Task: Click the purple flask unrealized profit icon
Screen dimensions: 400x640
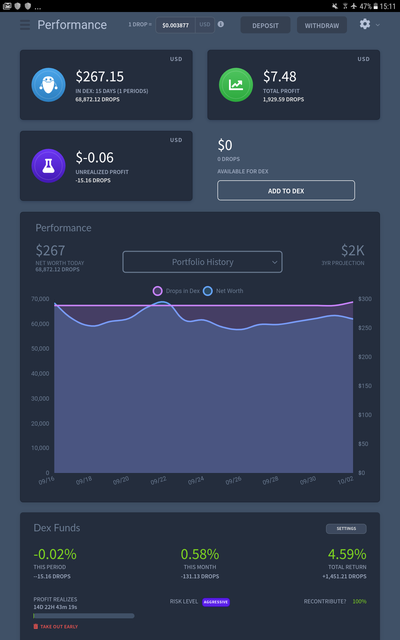Action: [49, 165]
